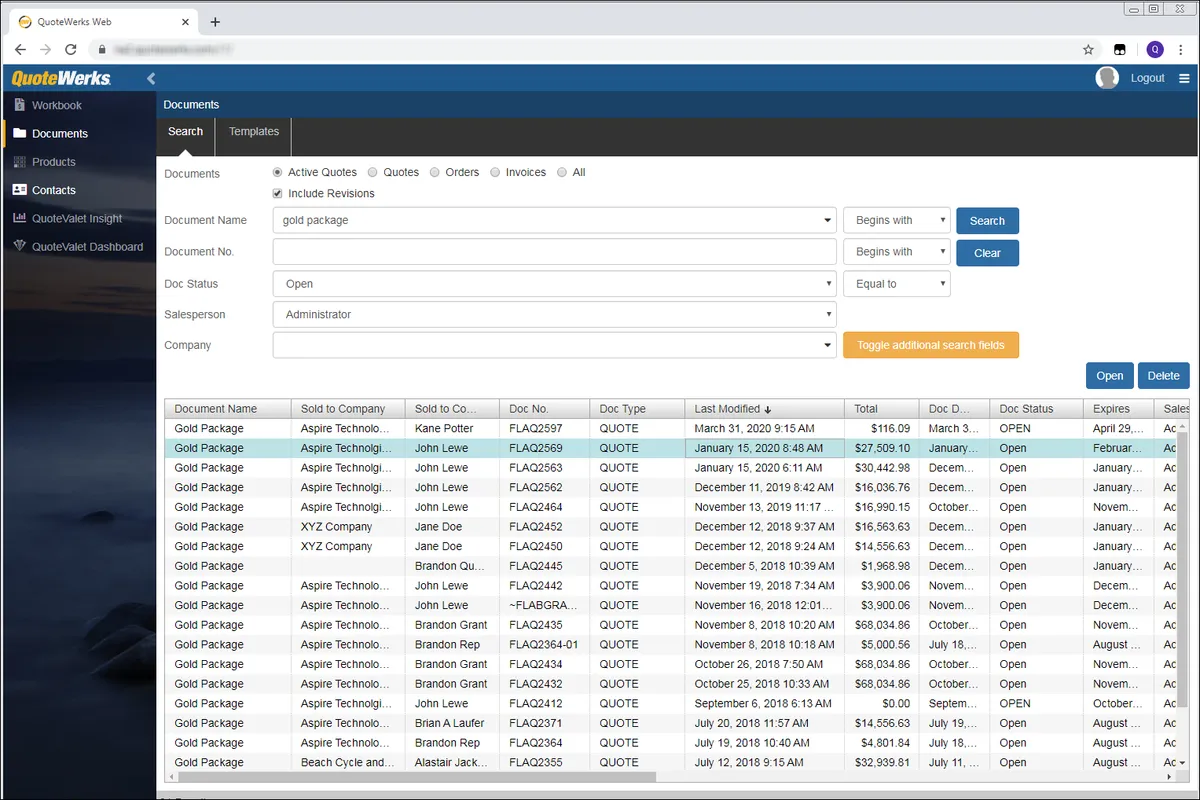The height and width of the screenshot is (800, 1200).
Task: Expand the Doc Status dropdown
Action: (554, 284)
